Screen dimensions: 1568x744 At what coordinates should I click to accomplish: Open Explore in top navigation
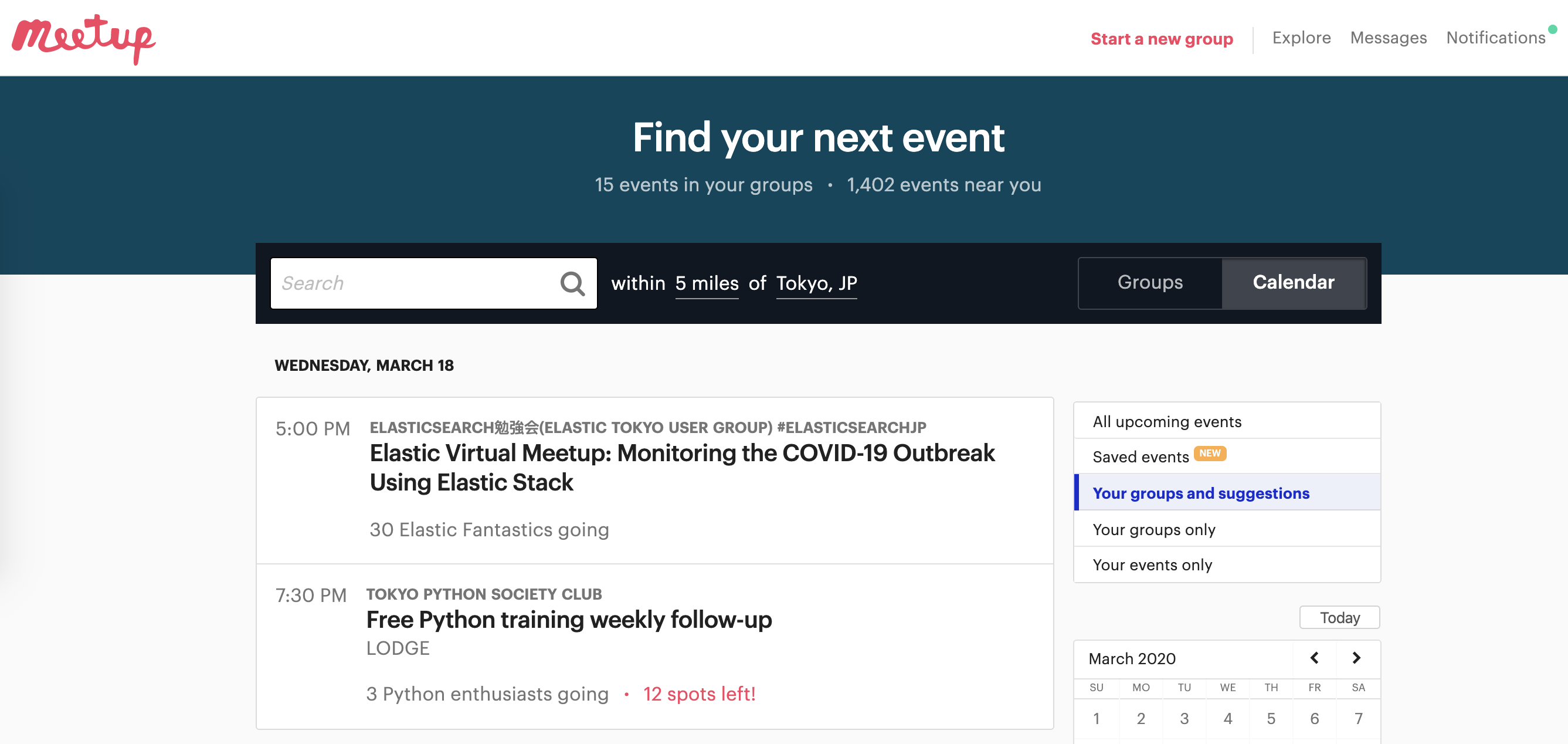[1301, 38]
